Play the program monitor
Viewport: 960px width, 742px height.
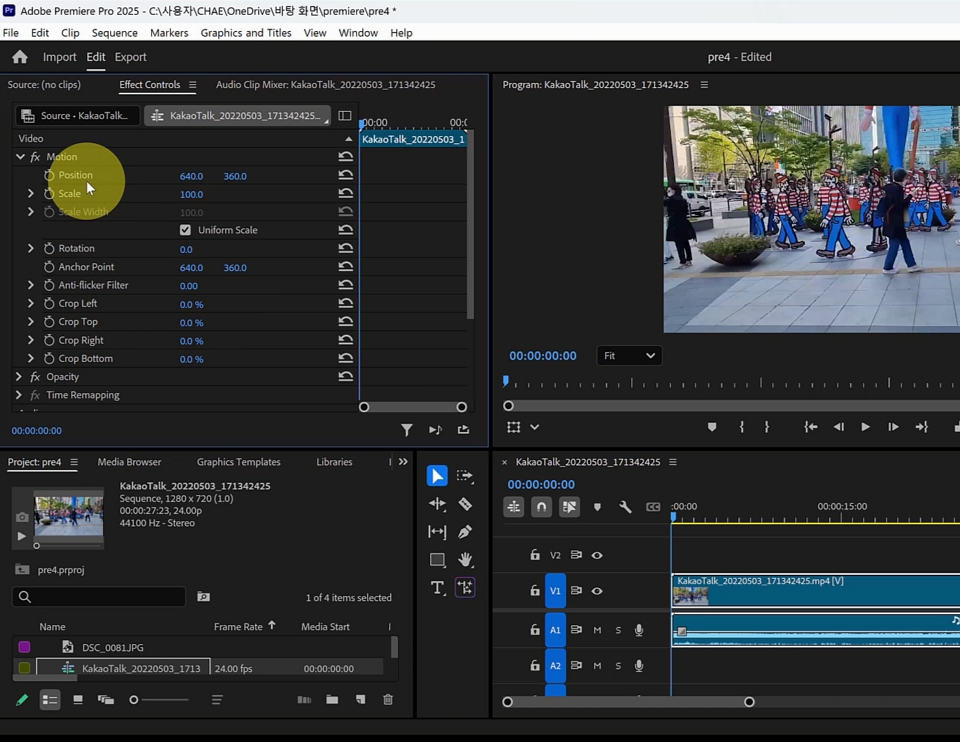pyautogui.click(x=865, y=427)
